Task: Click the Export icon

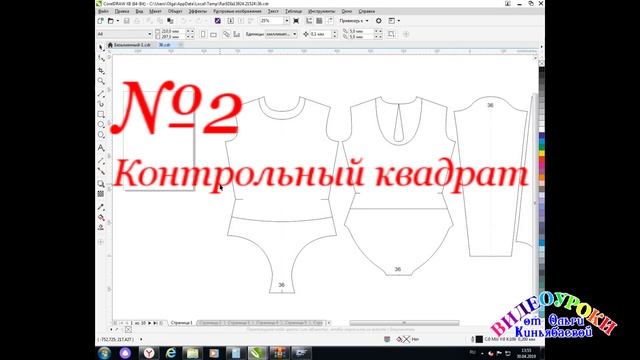Action: pyautogui.click(x=241, y=20)
